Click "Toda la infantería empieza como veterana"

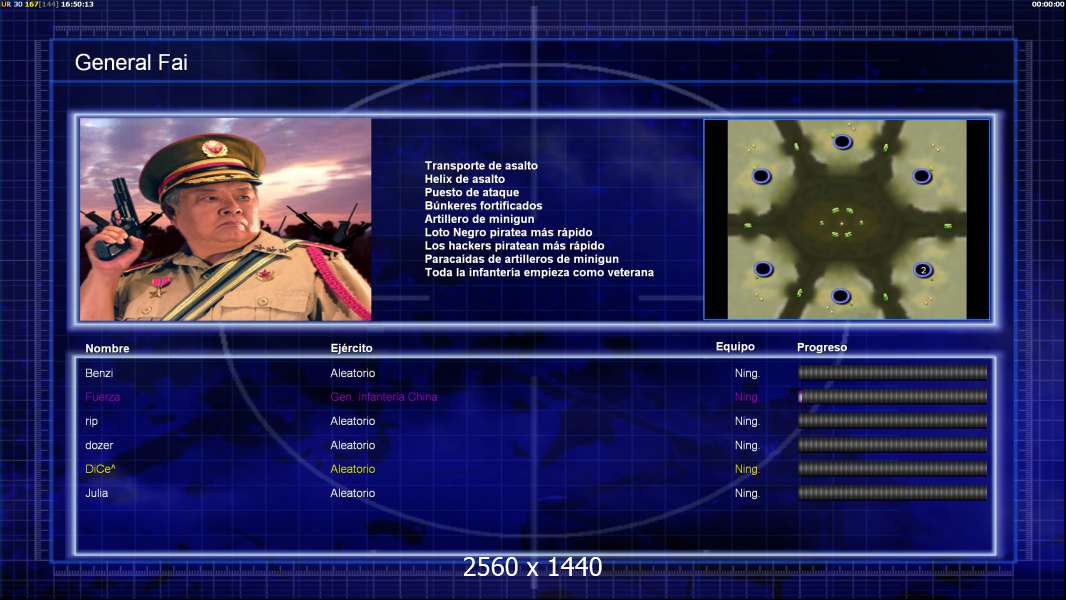click(539, 272)
